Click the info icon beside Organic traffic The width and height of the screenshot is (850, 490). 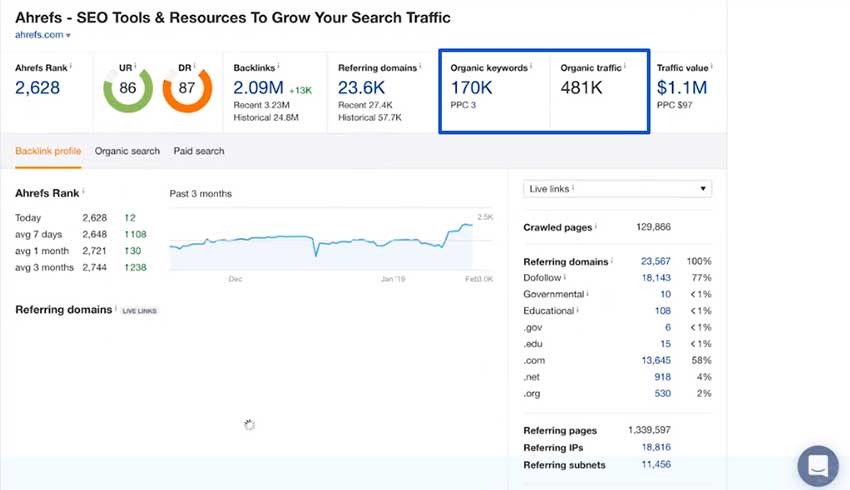pos(624,66)
